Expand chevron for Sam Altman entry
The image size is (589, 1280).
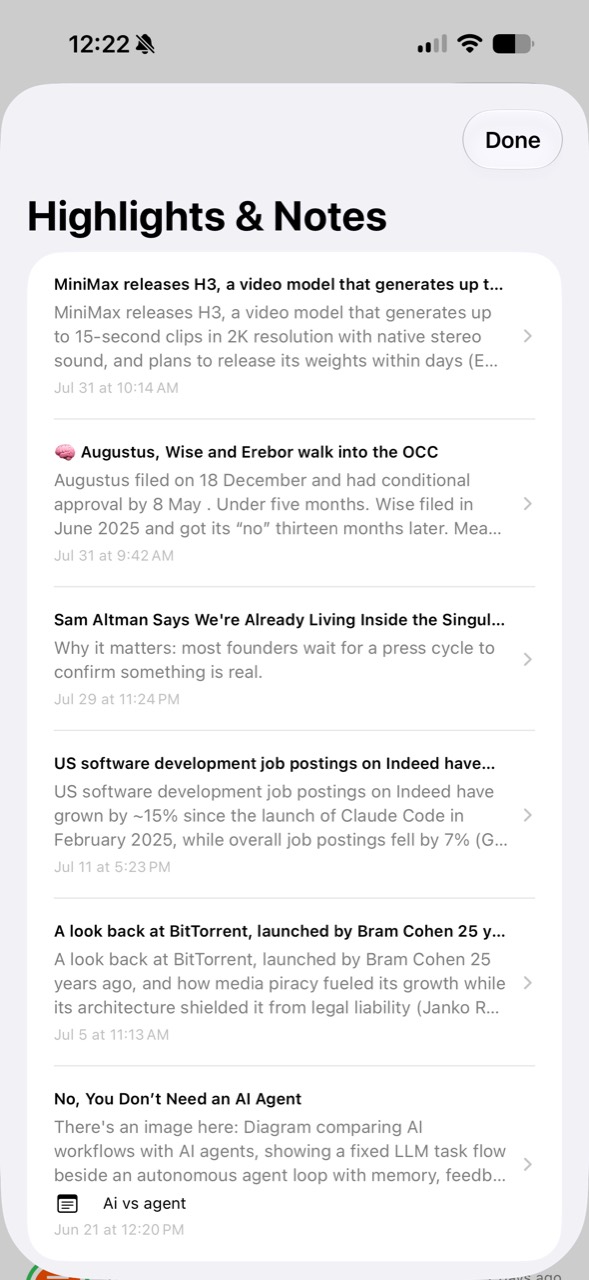(527, 659)
